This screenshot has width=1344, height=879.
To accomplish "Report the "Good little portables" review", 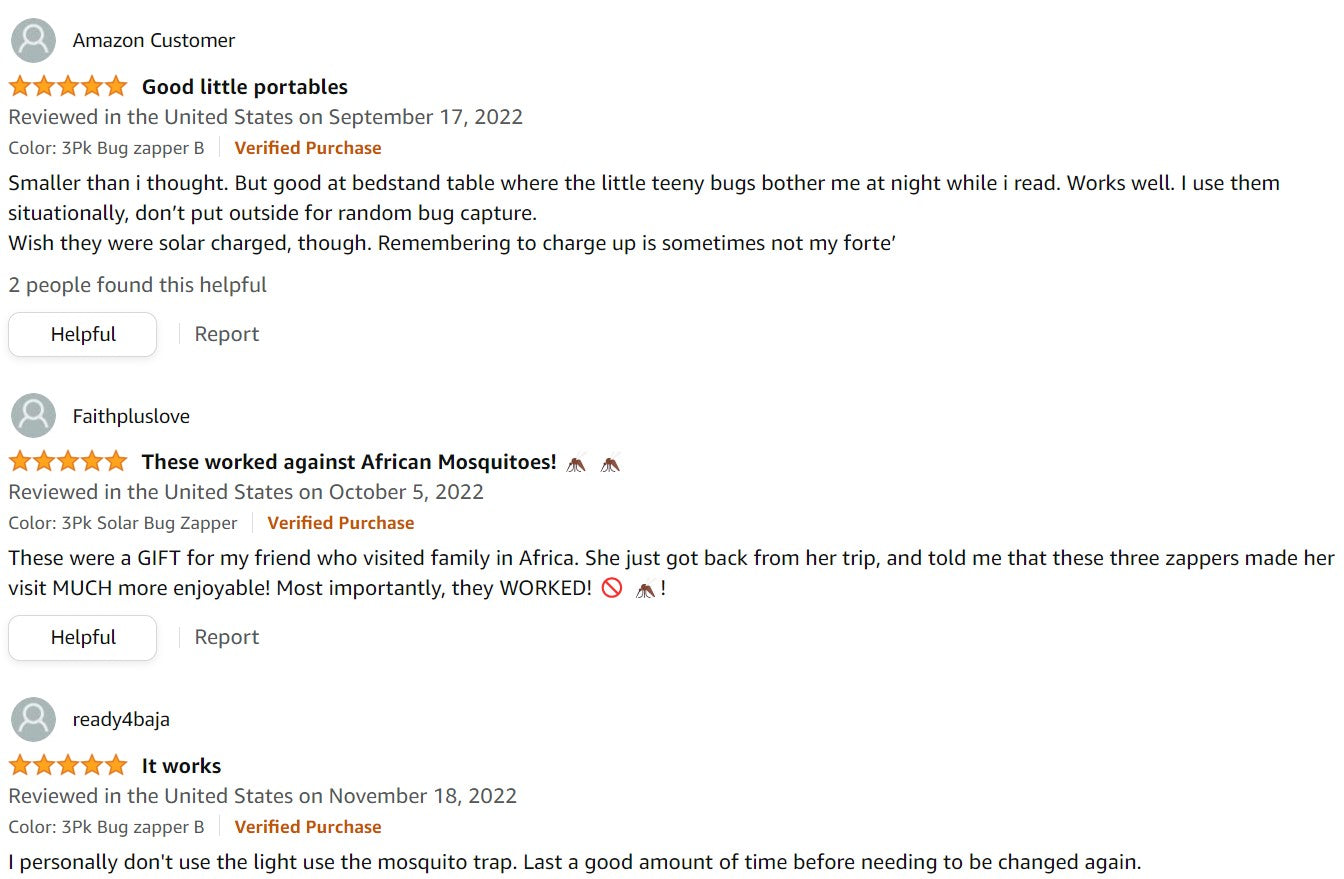I will pyautogui.click(x=226, y=334).
